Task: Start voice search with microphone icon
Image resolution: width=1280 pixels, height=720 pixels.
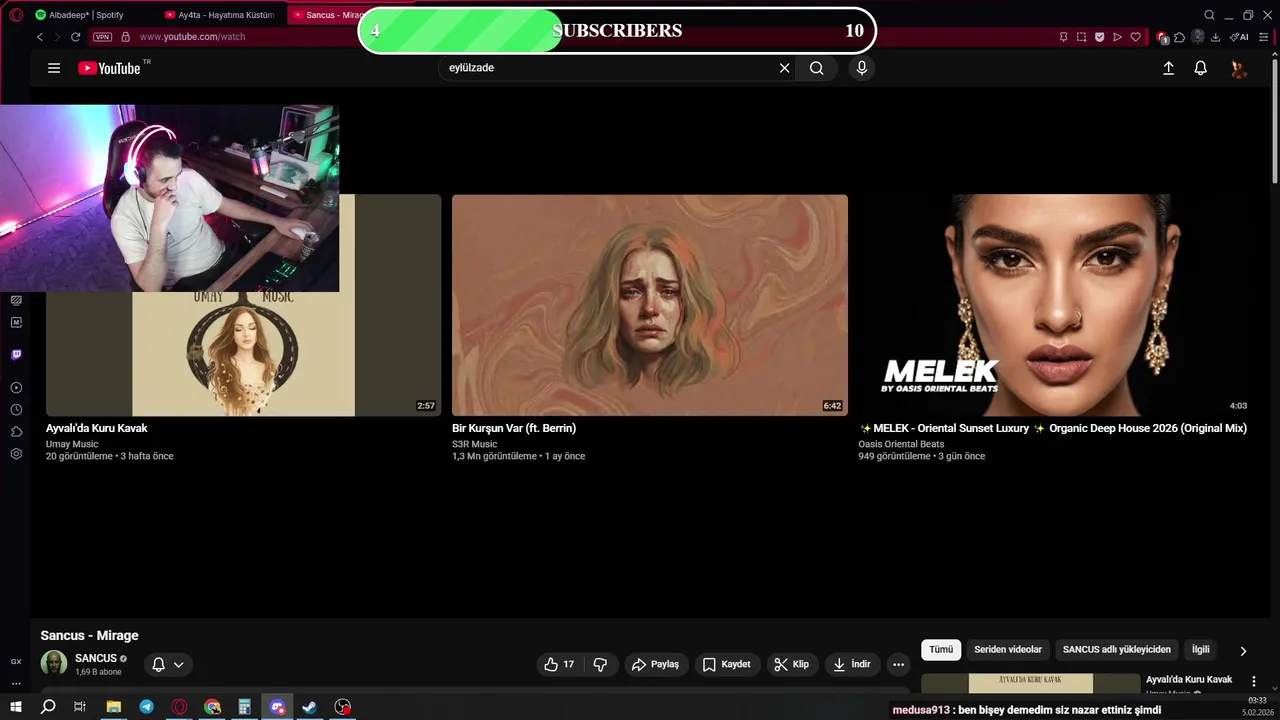Action: (862, 68)
